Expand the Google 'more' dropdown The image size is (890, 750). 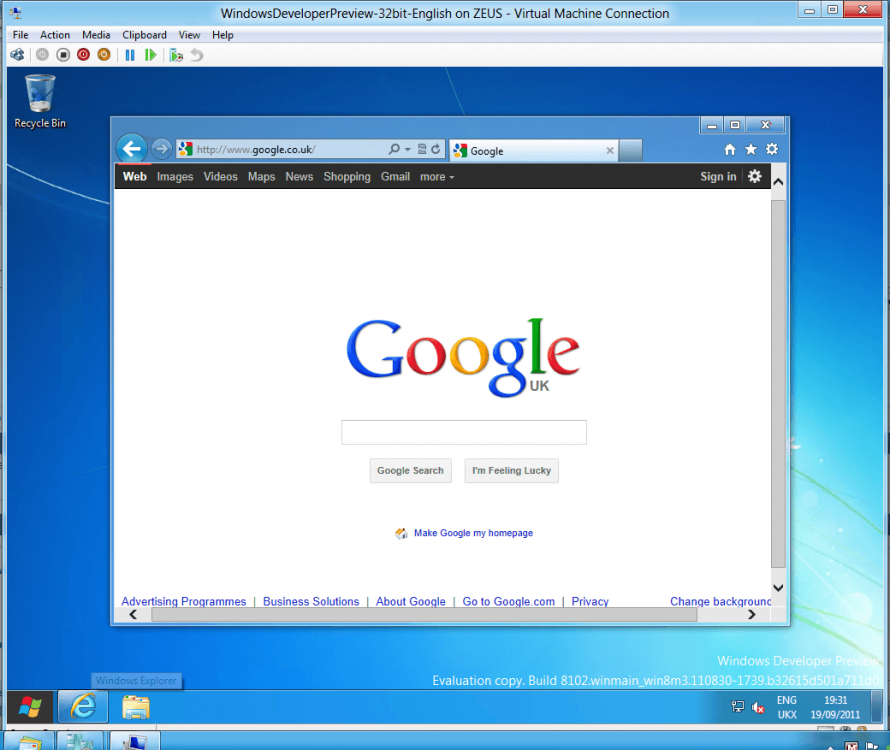coord(436,177)
